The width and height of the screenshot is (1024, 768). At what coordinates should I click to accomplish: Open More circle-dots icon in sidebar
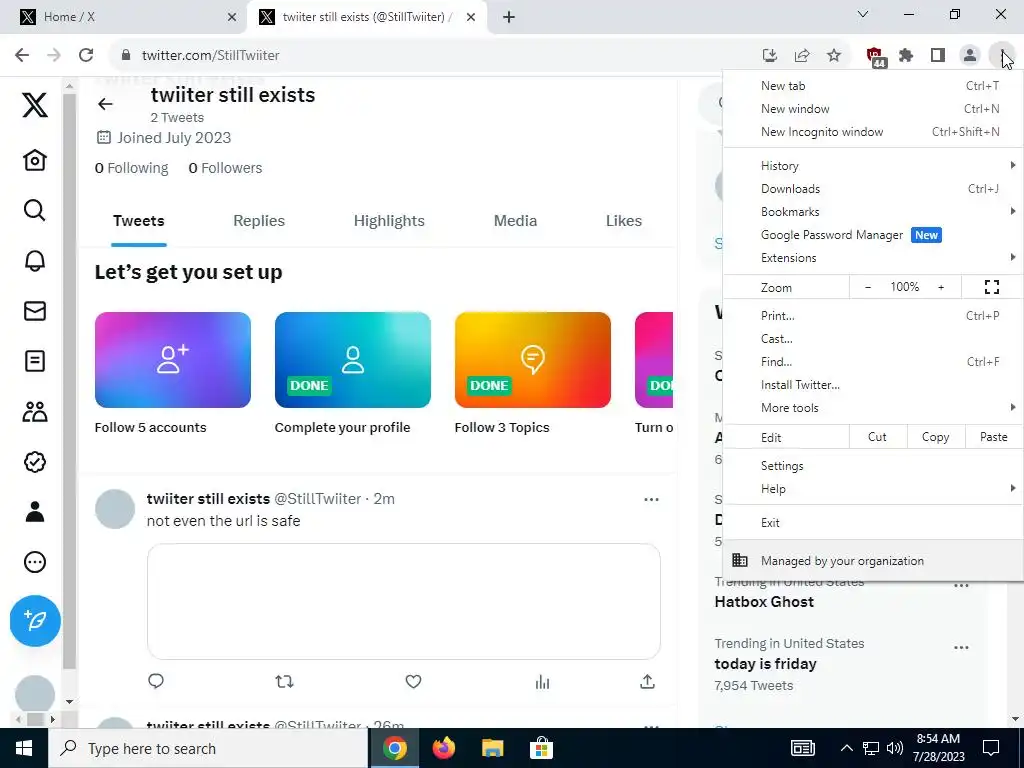pyautogui.click(x=35, y=562)
